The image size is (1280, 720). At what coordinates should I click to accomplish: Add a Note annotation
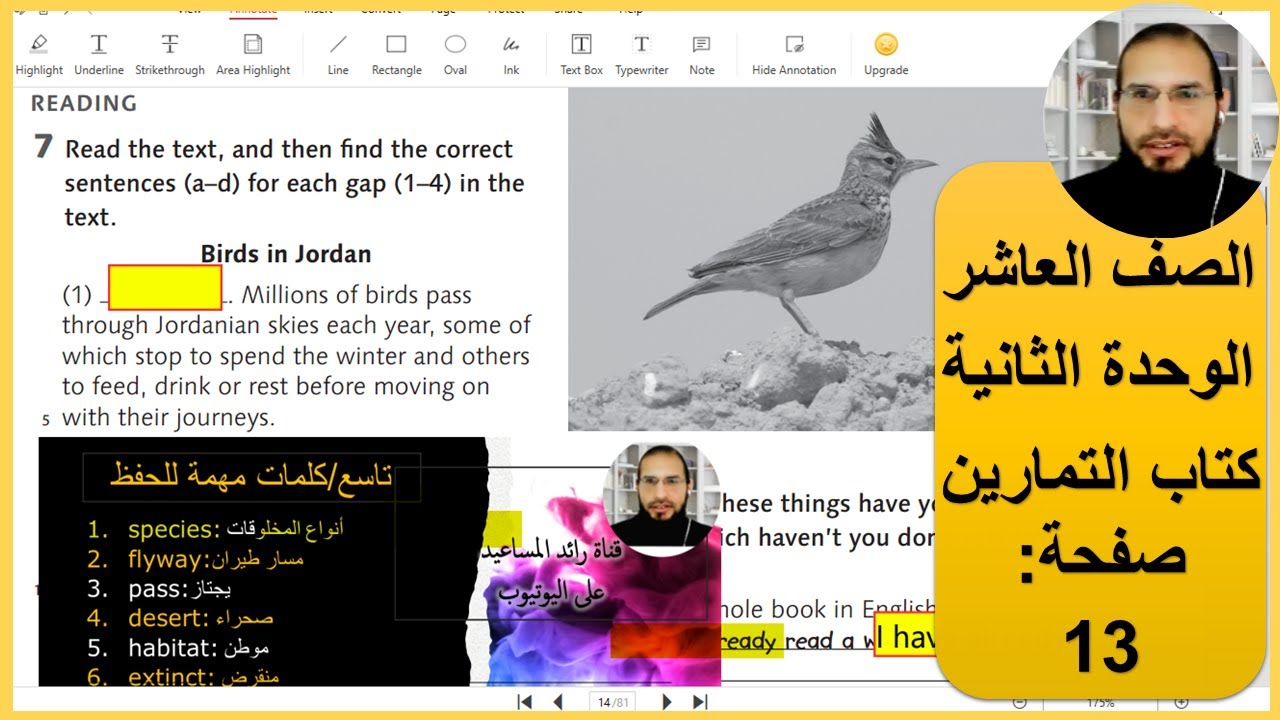(702, 55)
